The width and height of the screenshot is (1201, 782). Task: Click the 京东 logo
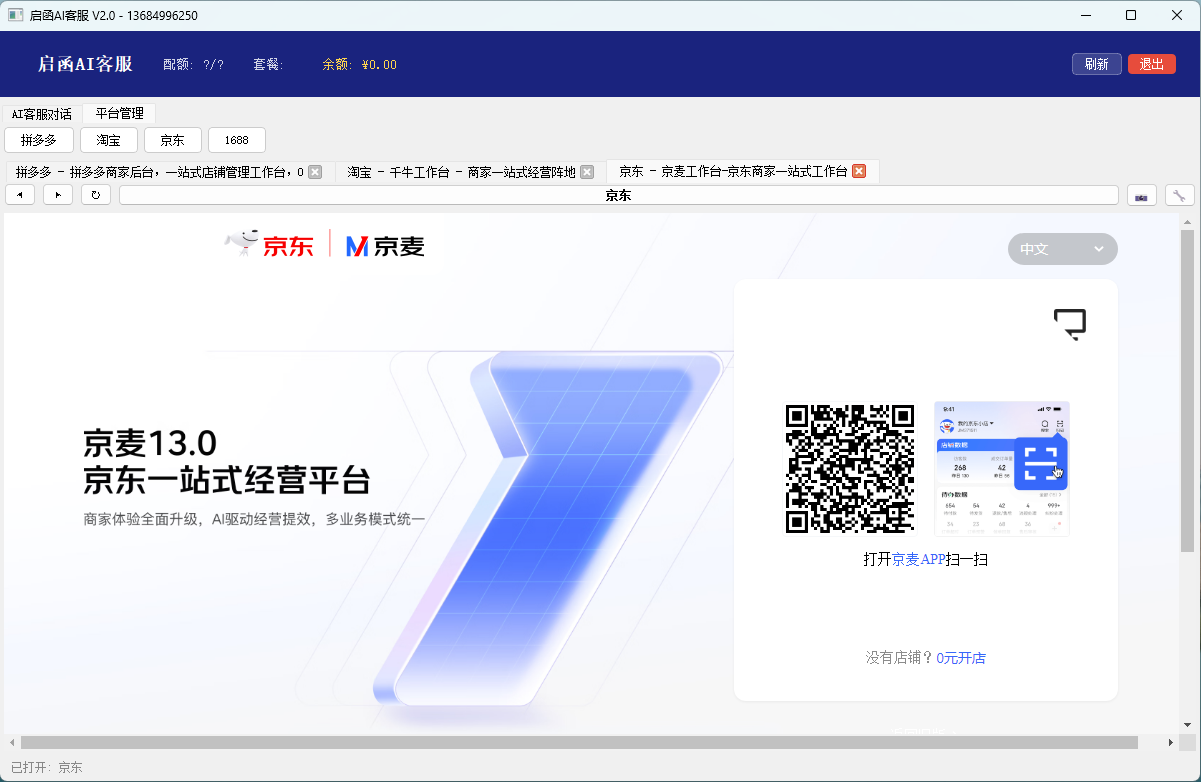(x=270, y=244)
